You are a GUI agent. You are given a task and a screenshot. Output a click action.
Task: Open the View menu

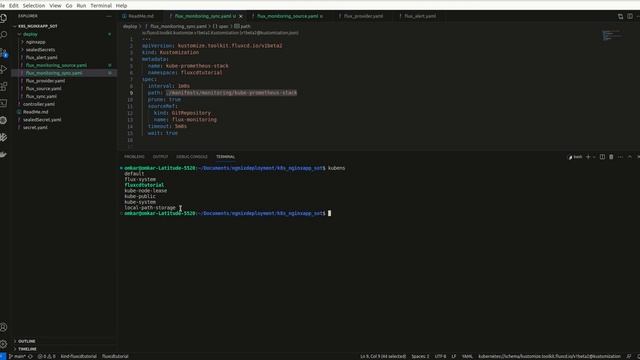click(55, 6)
